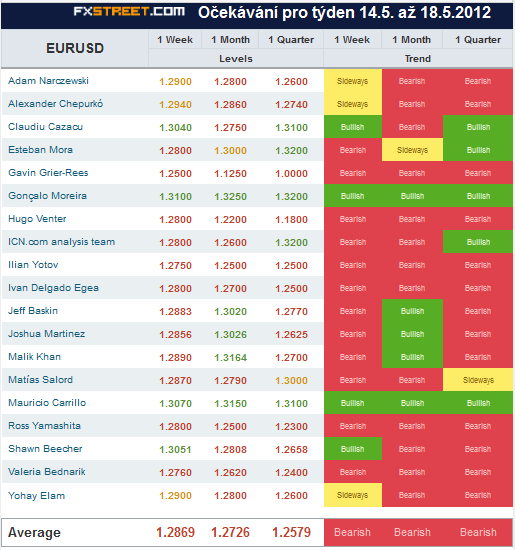The height and width of the screenshot is (550, 515).
Task: Click the FXStreet.com logo
Action: 129,12
